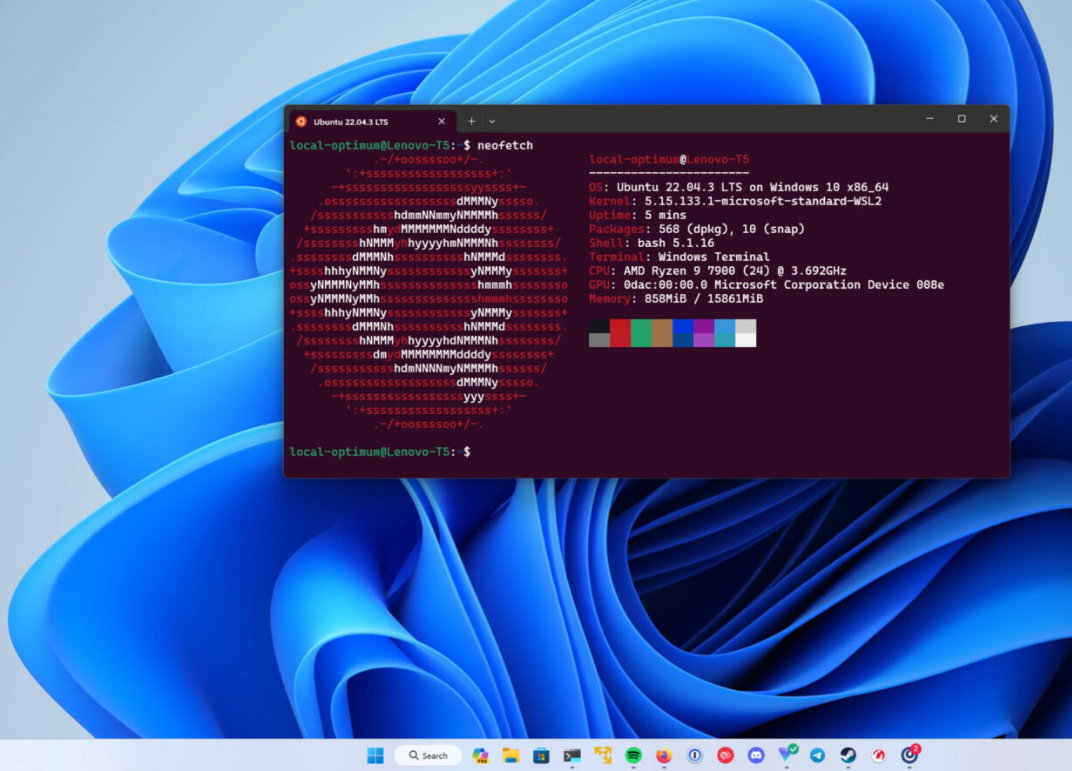Open Spotify from the taskbar
This screenshot has width=1072, height=771.
point(633,755)
